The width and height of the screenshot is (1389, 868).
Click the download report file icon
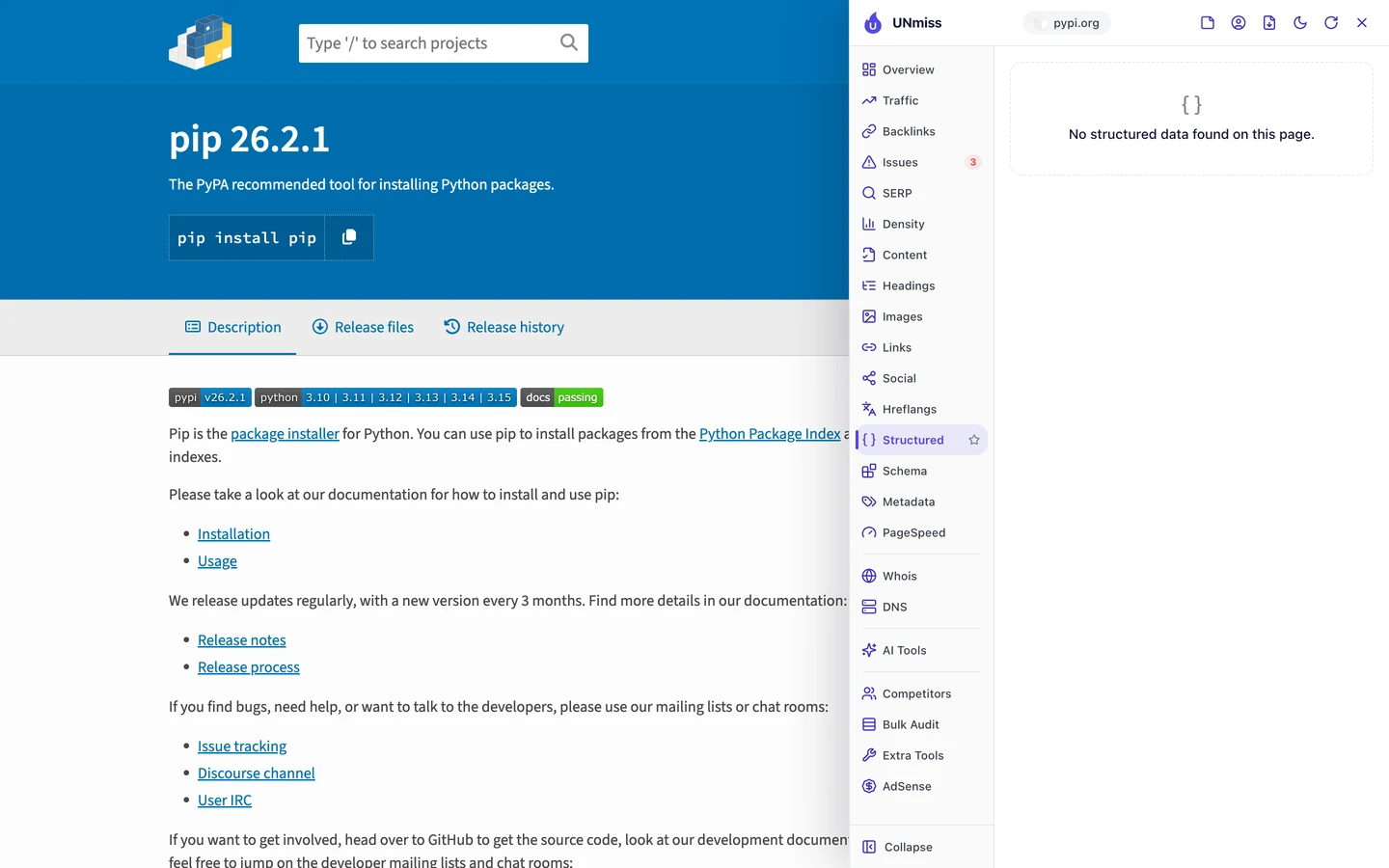tap(1269, 23)
